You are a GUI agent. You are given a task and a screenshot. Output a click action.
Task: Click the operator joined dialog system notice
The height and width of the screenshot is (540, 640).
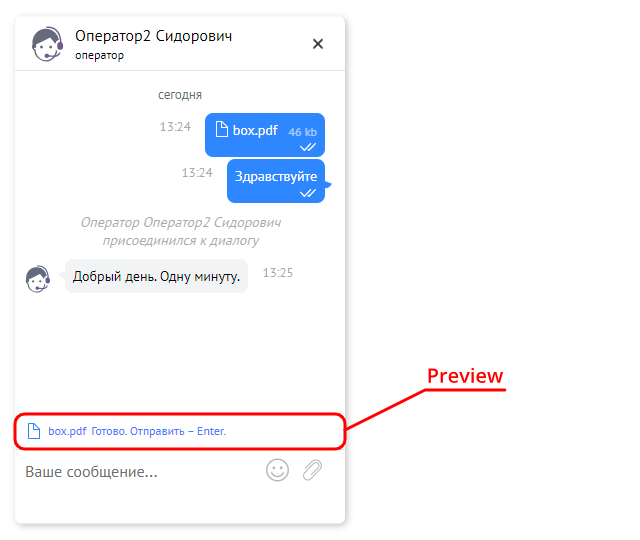180,231
